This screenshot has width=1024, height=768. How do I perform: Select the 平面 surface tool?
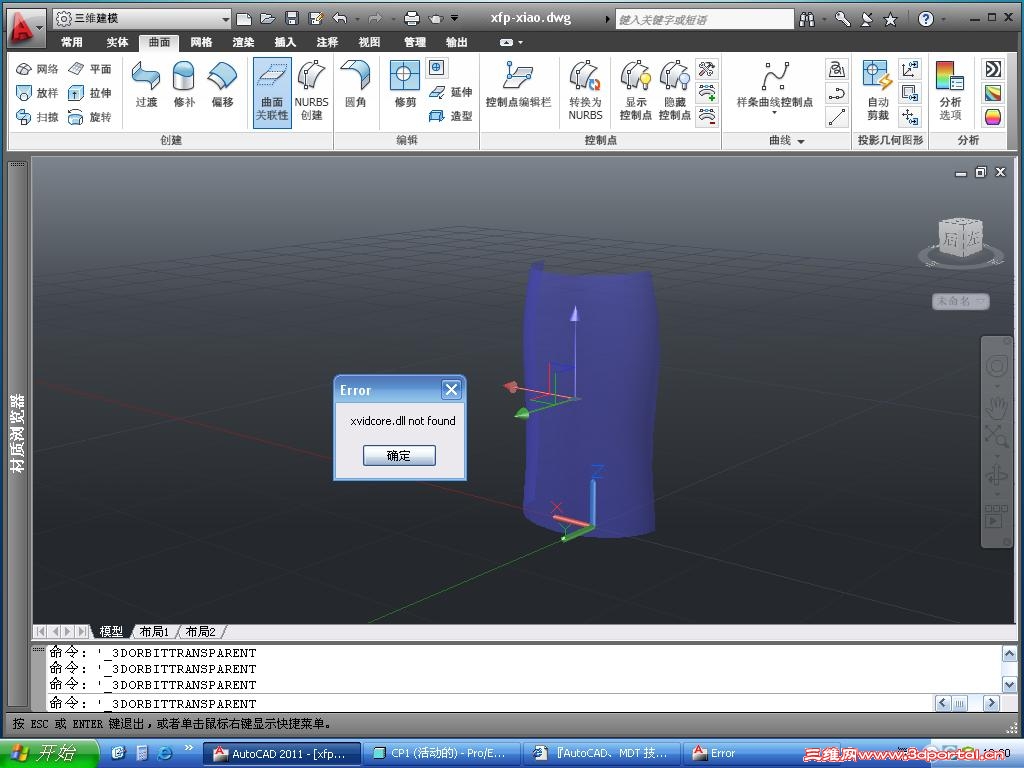click(x=90, y=69)
